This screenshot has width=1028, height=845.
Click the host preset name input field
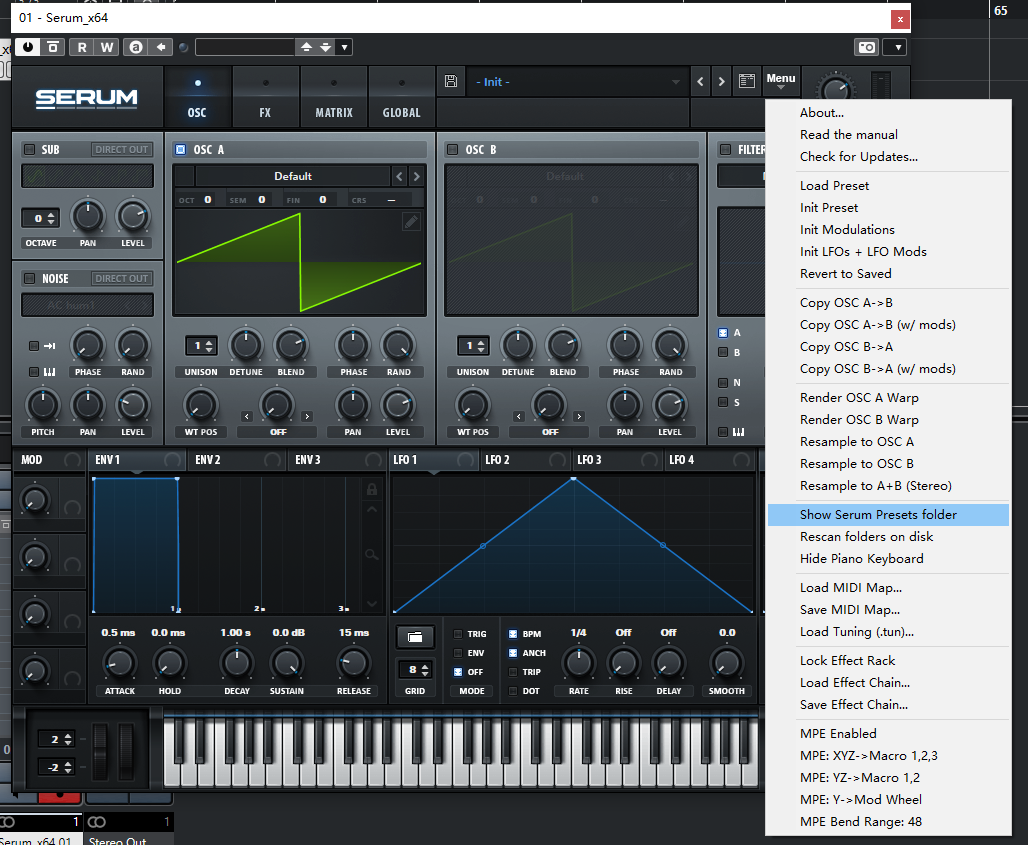point(245,47)
